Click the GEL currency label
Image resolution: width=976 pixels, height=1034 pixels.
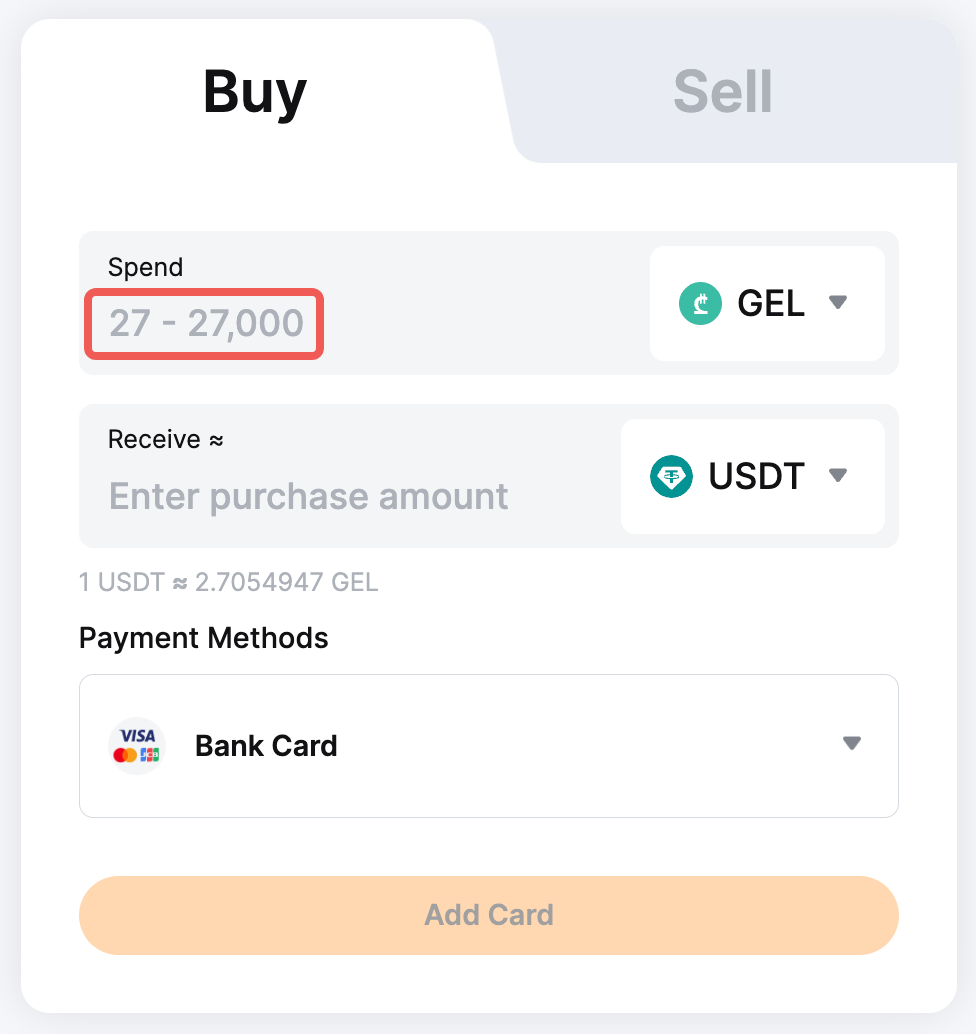point(771,303)
